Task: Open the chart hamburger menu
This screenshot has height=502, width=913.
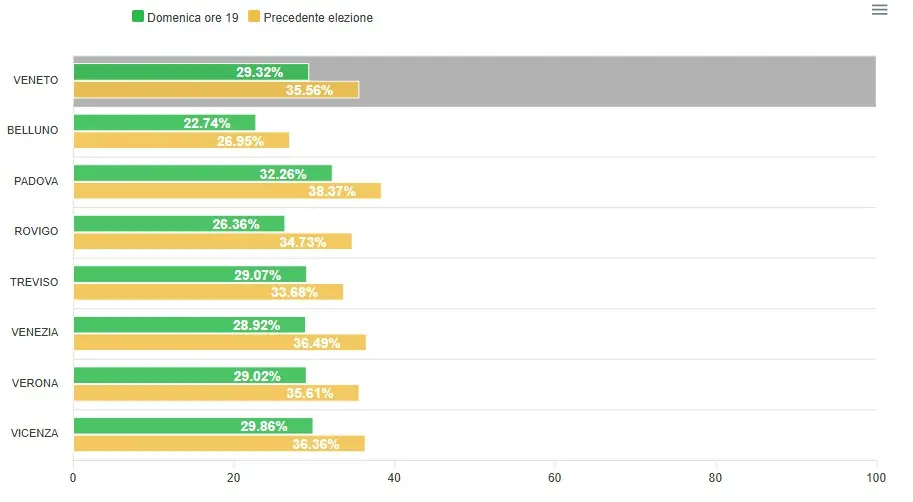Action: [879, 10]
